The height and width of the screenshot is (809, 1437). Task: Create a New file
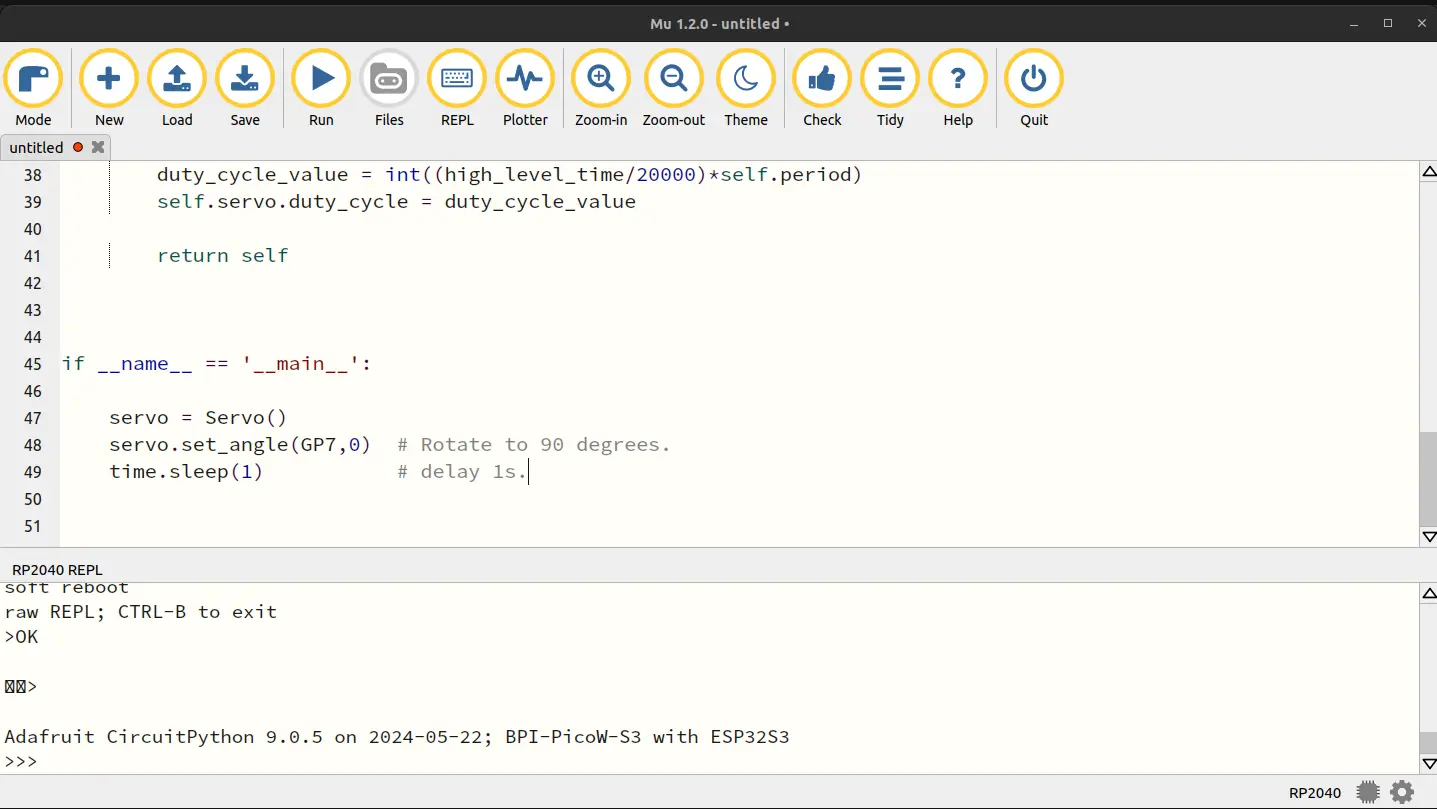(109, 89)
